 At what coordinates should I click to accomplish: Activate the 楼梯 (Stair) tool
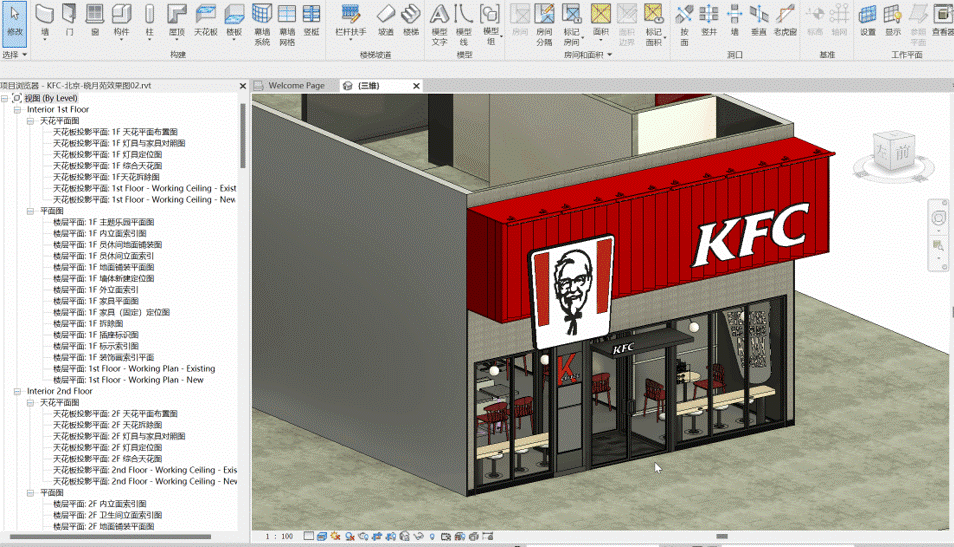(x=411, y=18)
